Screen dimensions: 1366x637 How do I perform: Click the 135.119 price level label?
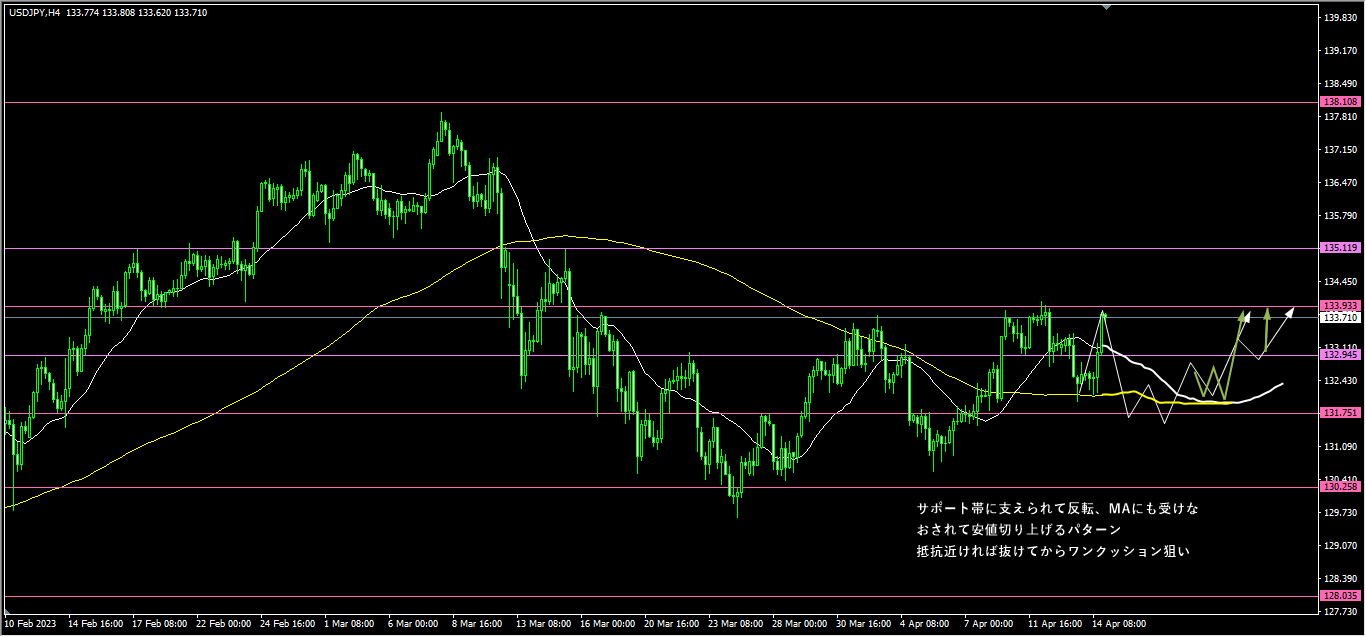[1338, 247]
